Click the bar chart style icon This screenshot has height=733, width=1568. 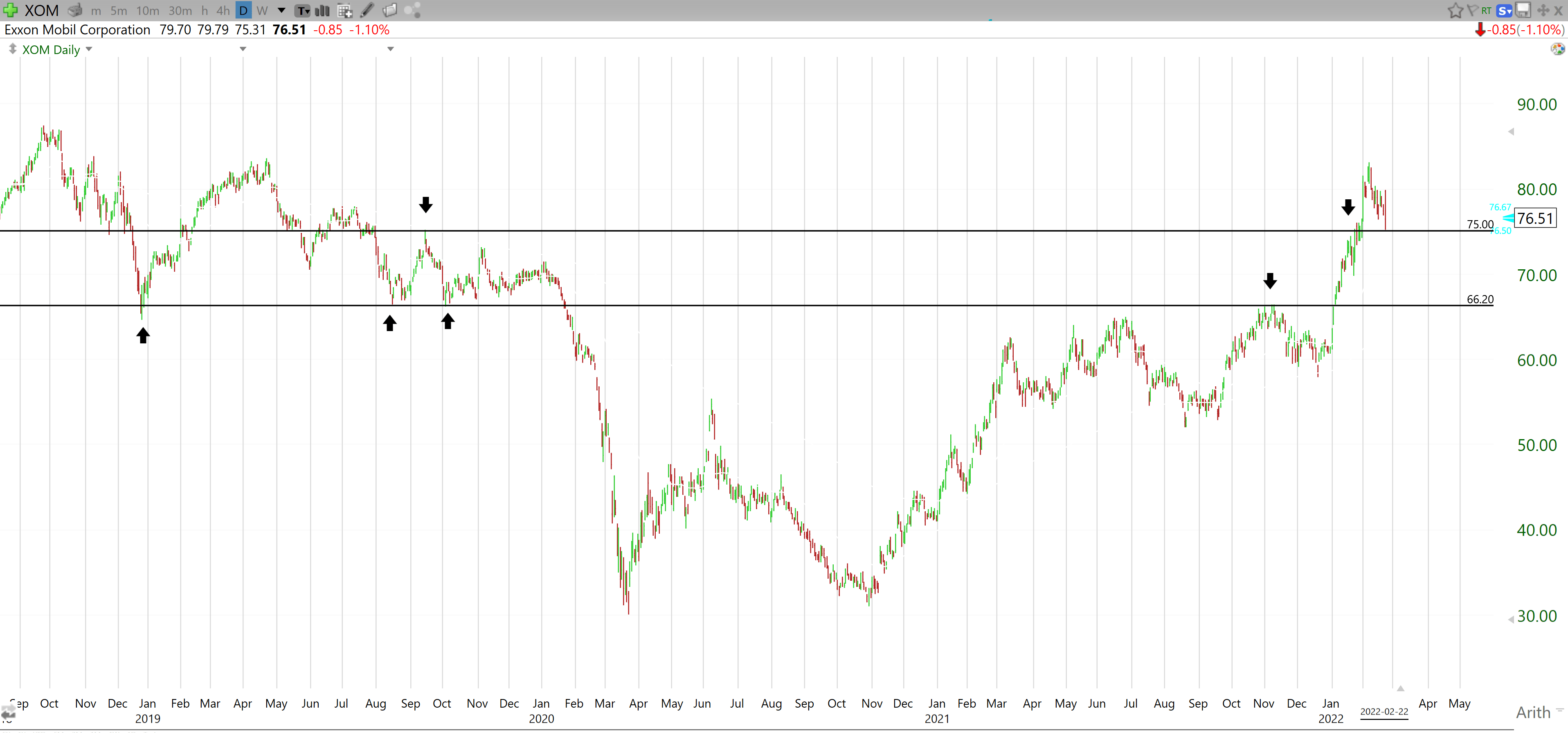pyautogui.click(x=322, y=10)
